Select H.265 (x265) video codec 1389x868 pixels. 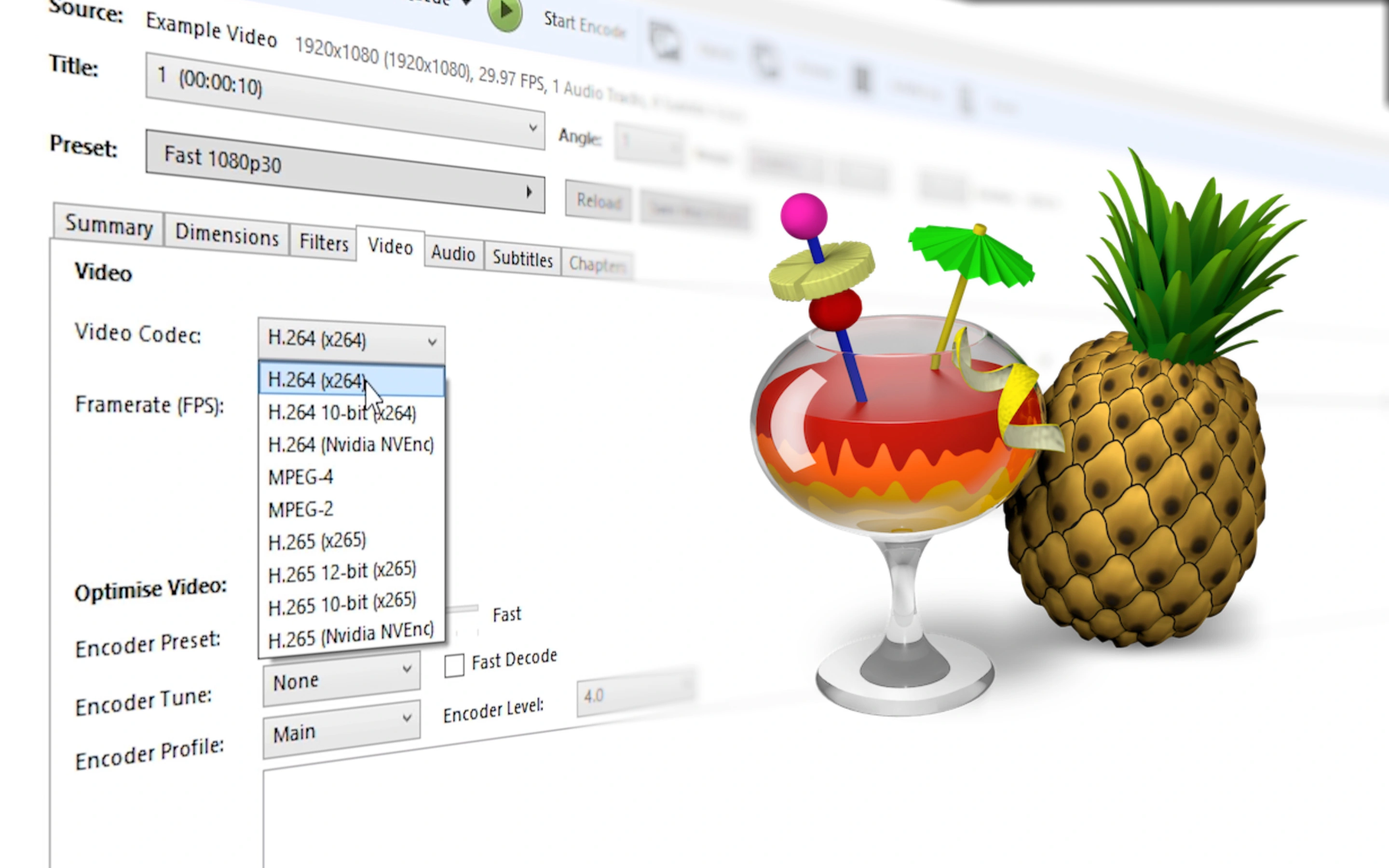[x=315, y=540]
